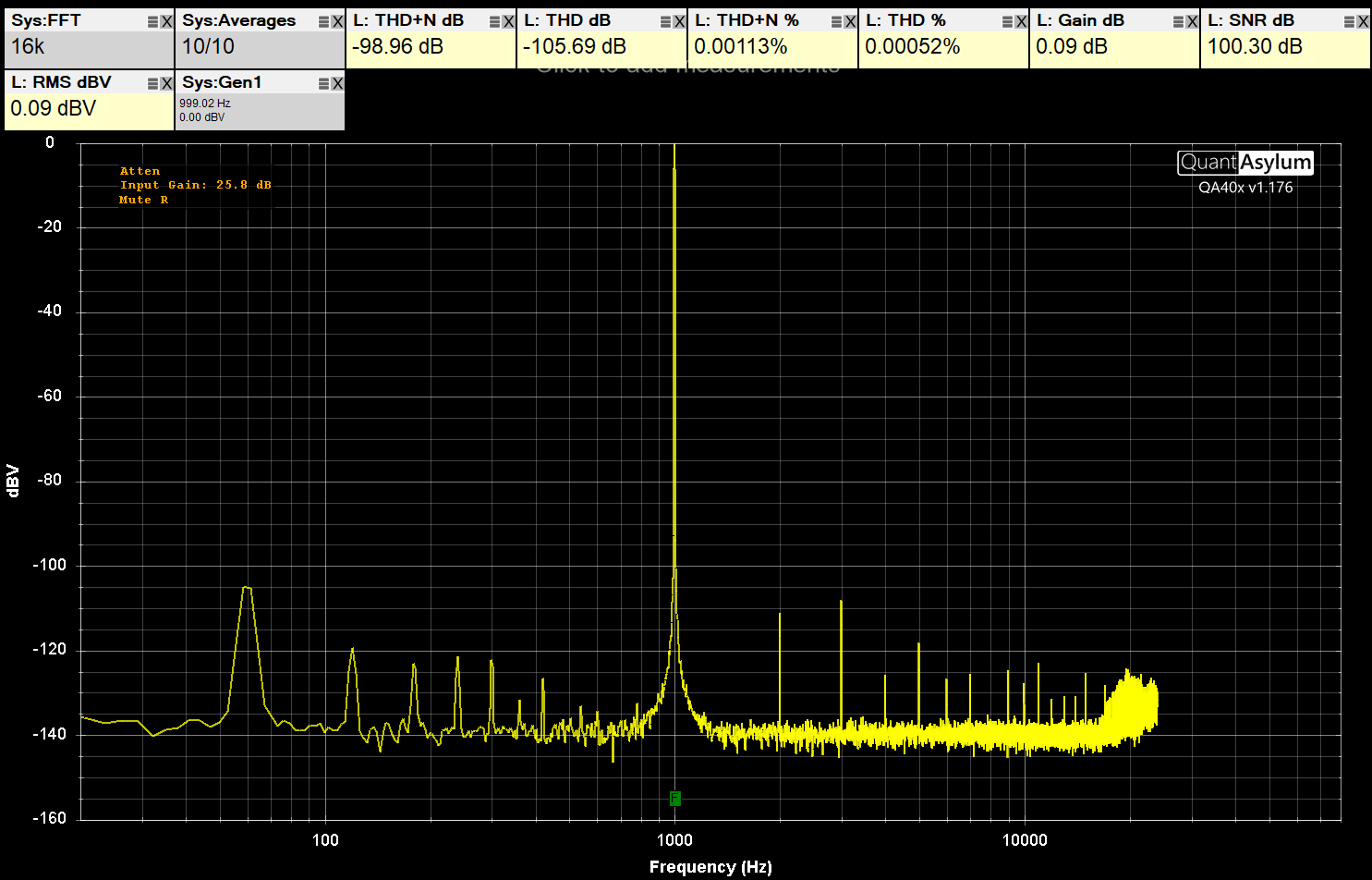Open menu icon on Sys:FFT tile
This screenshot has width=1372, height=880.
(153, 21)
